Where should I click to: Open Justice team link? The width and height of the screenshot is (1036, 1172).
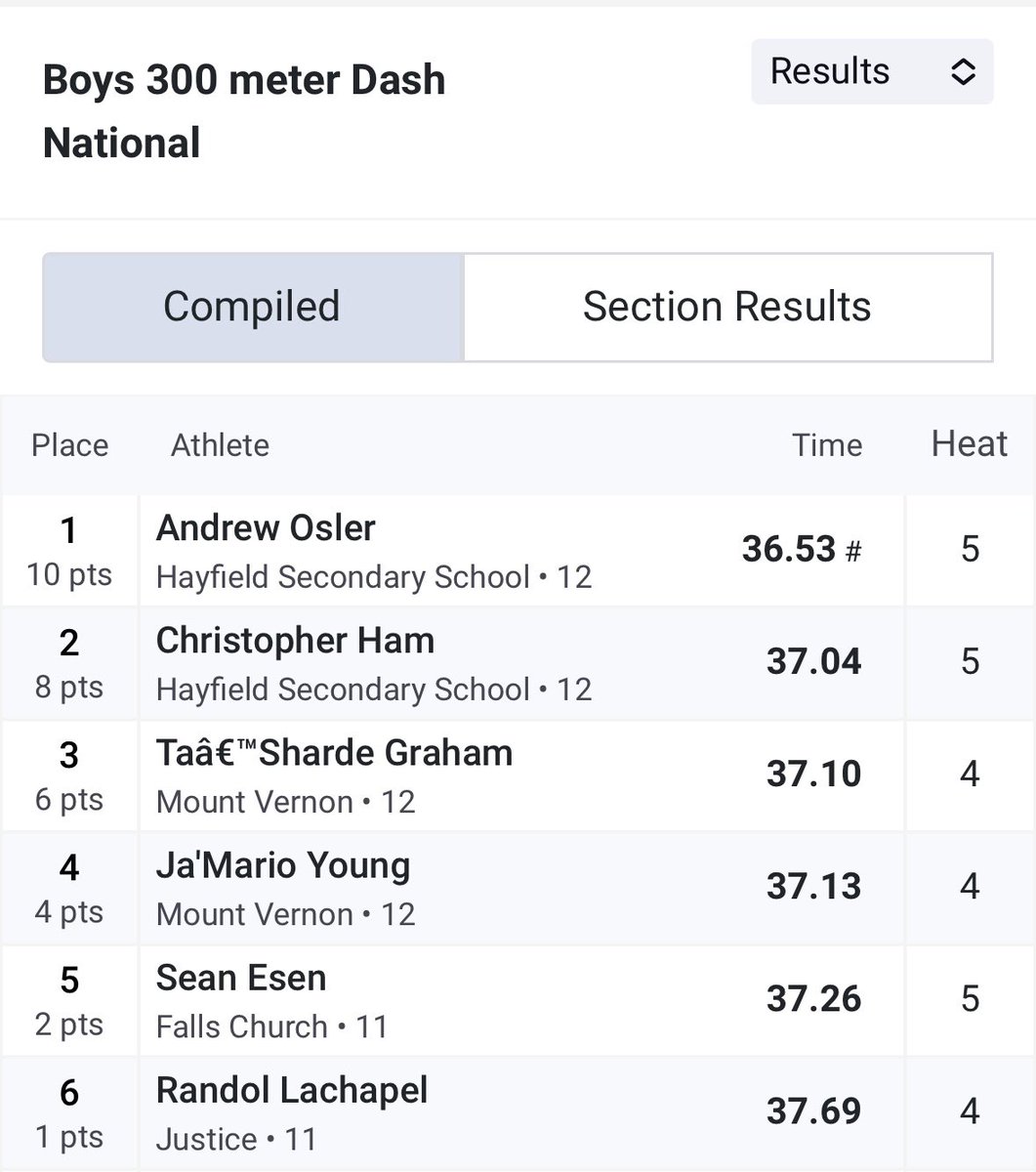206,1139
